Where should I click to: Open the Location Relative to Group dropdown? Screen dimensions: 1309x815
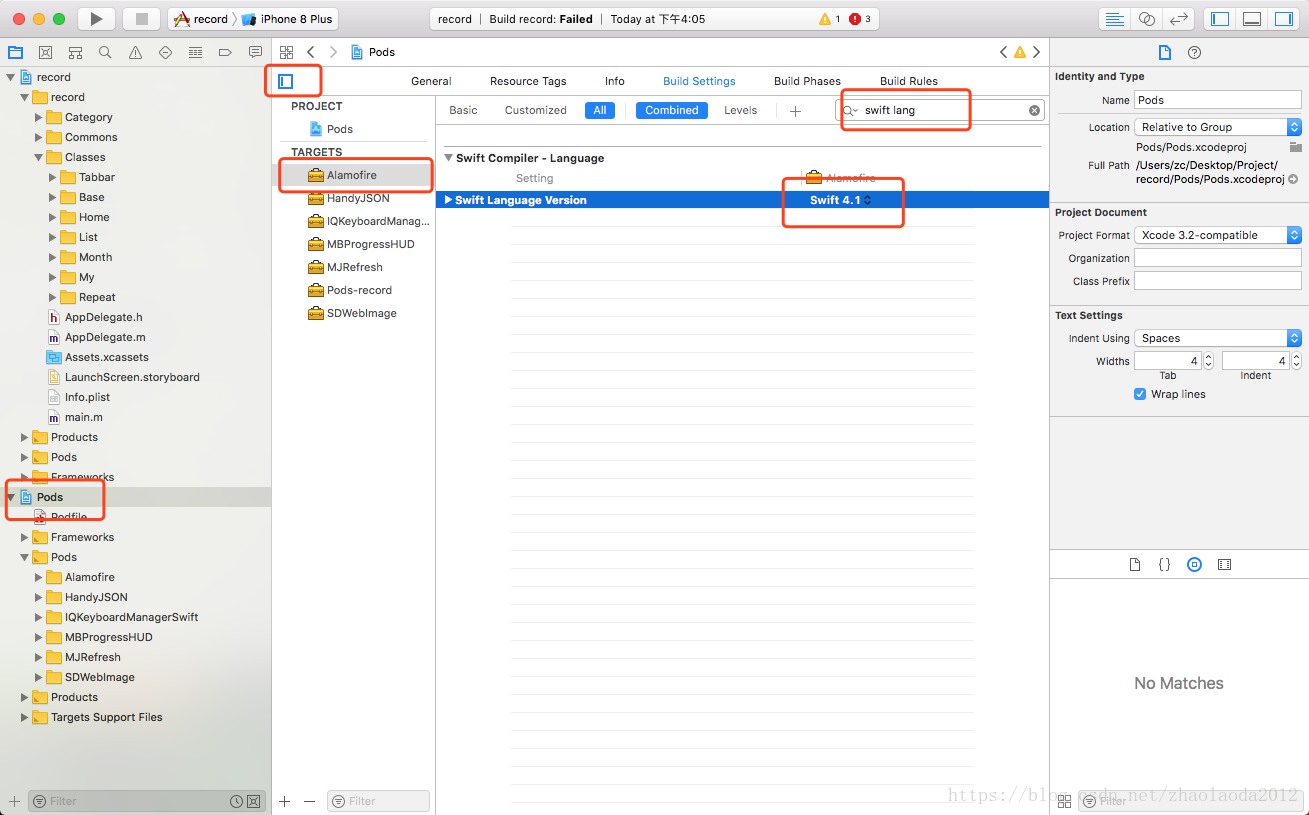tap(1218, 127)
